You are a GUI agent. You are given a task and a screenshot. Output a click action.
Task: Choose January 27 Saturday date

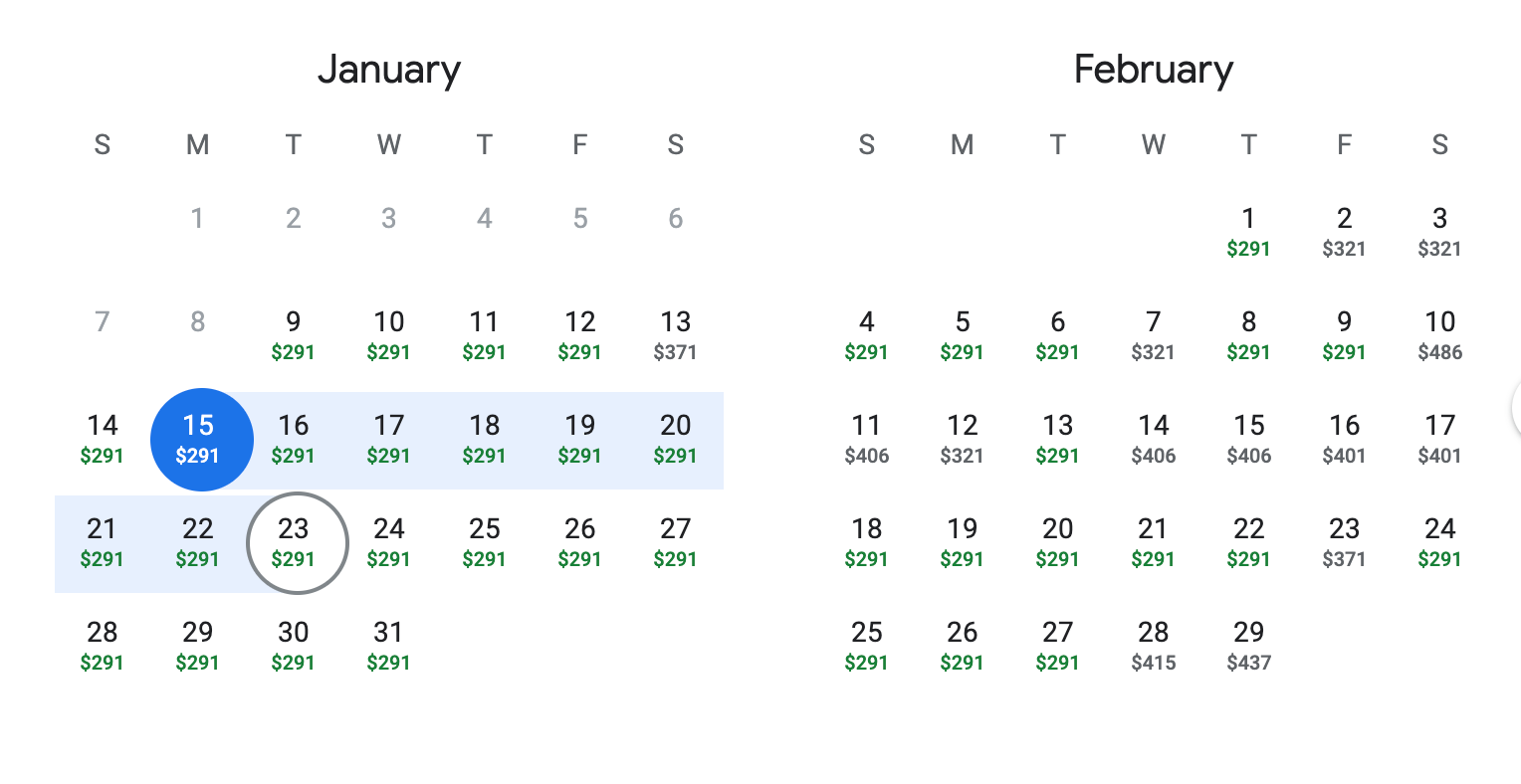[x=675, y=542]
